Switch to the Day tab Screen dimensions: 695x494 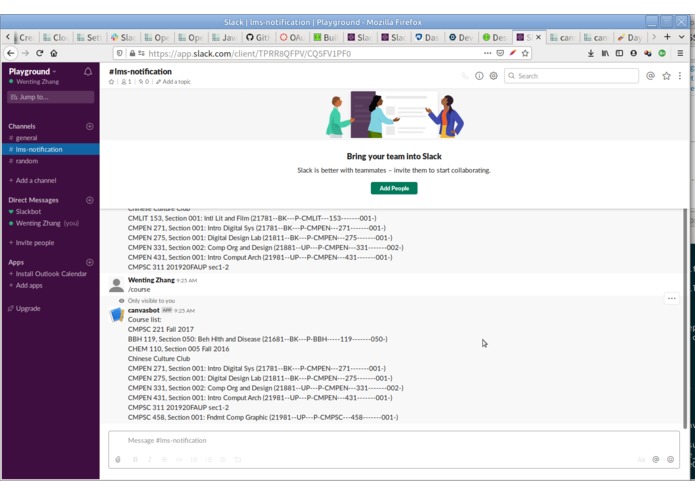(631, 37)
